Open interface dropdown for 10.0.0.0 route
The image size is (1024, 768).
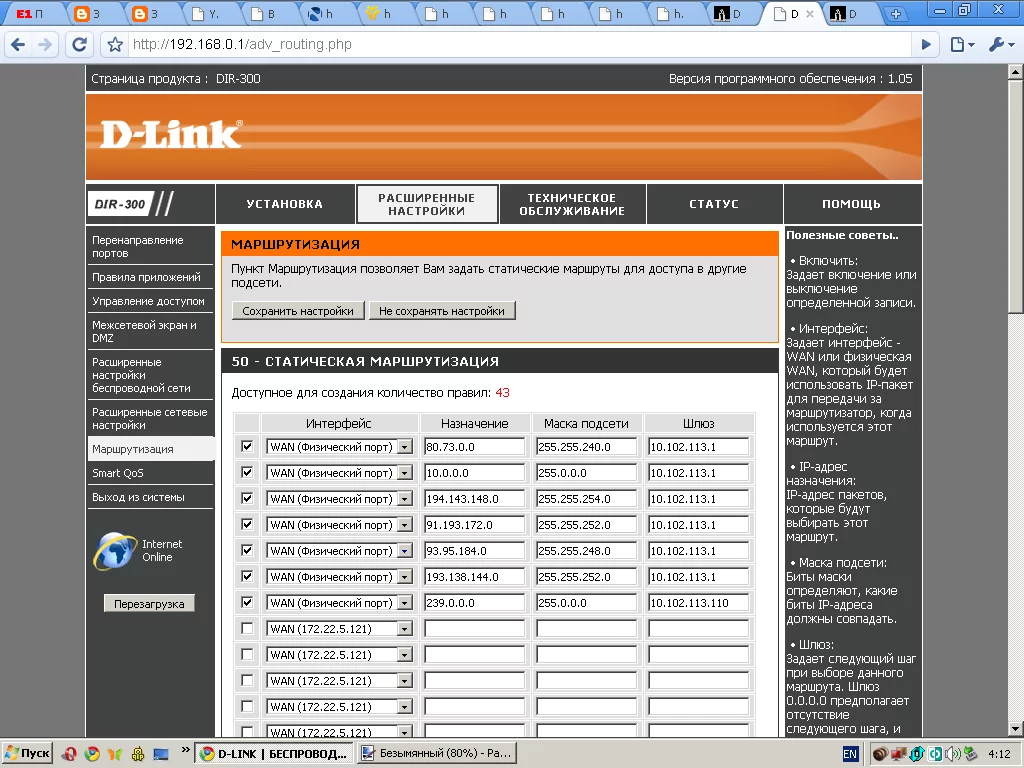click(340, 473)
